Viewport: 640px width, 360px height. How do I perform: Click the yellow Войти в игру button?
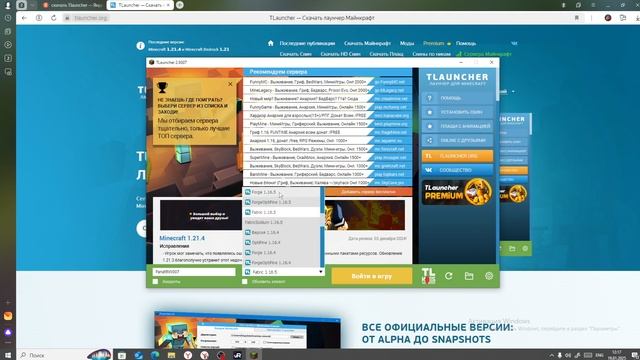(x=371, y=276)
